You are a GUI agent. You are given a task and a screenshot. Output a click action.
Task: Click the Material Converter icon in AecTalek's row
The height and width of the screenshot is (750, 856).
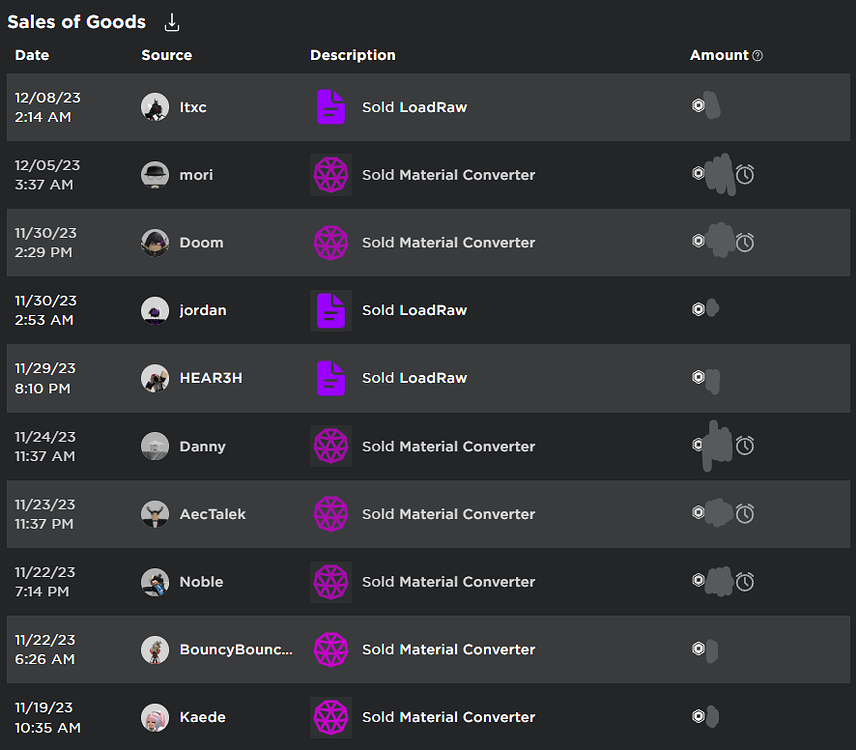click(x=331, y=514)
